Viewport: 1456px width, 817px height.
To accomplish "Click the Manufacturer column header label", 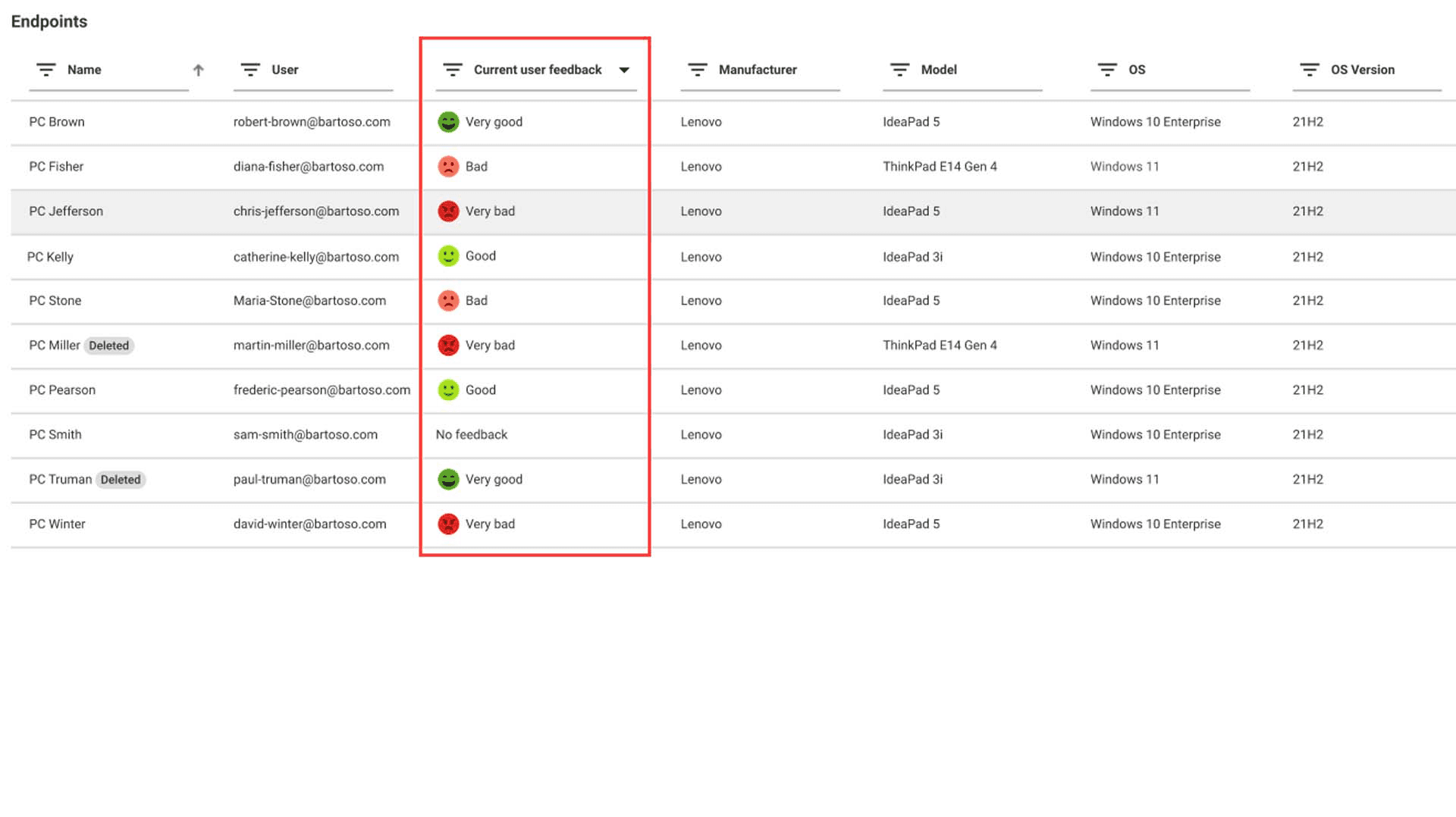I will 758,70.
